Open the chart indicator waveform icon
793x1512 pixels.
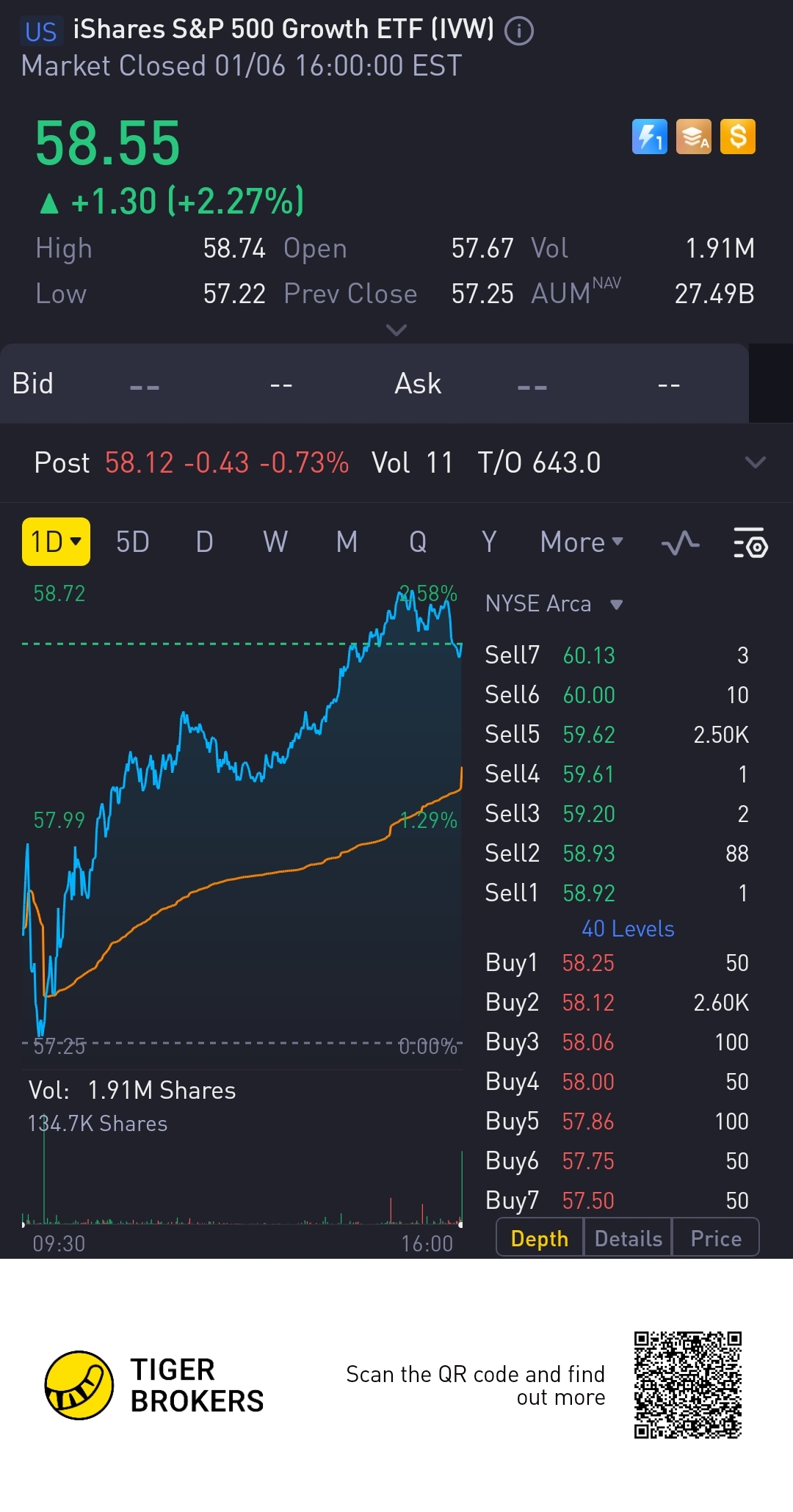pyautogui.click(x=680, y=543)
